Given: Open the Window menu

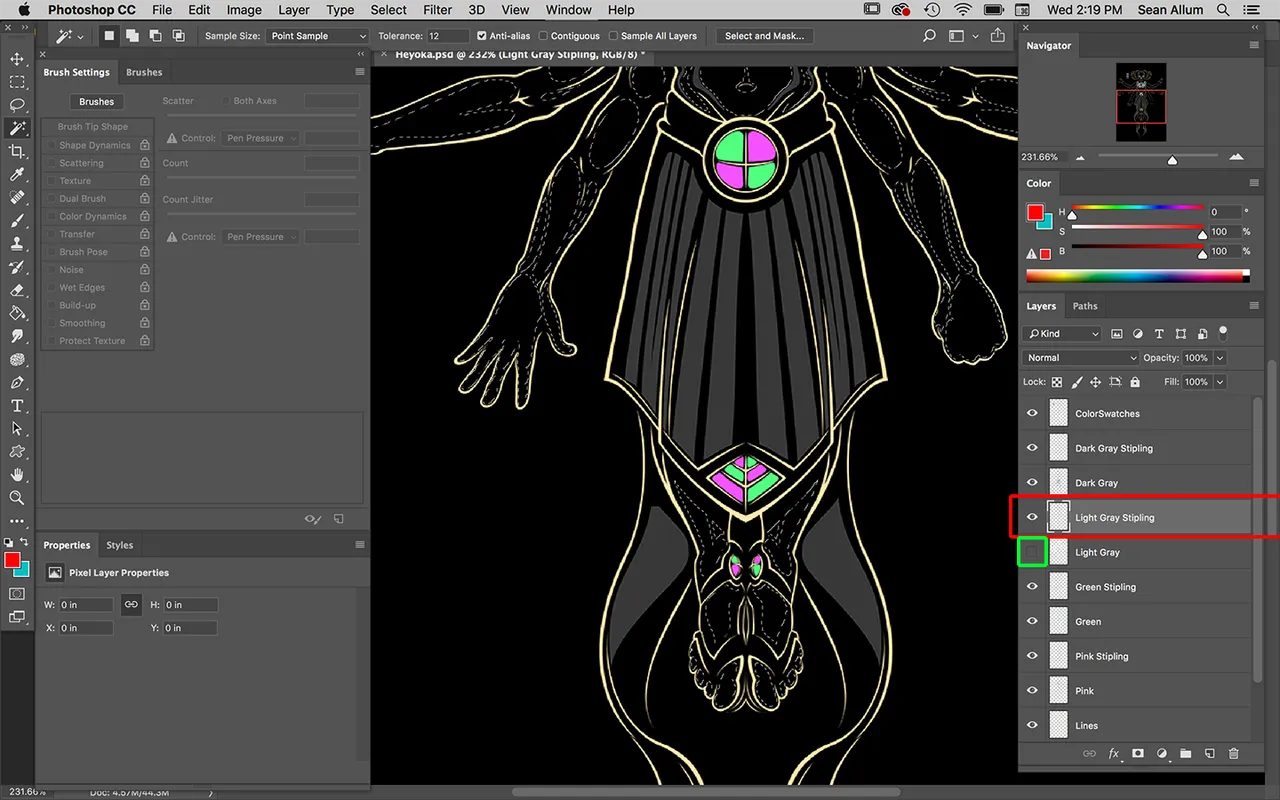Looking at the screenshot, I should [x=569, y=10].
